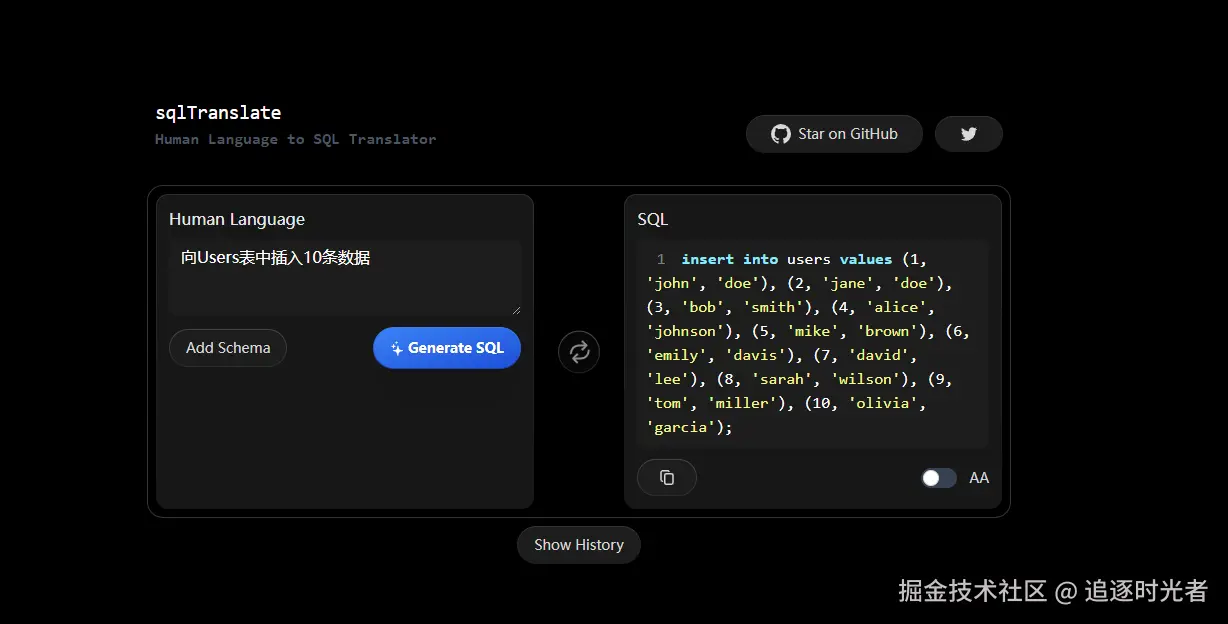This screenshot has height=624, width=1228.
Task: Click the AA uppercase label
Action: [x=979, y=478]
